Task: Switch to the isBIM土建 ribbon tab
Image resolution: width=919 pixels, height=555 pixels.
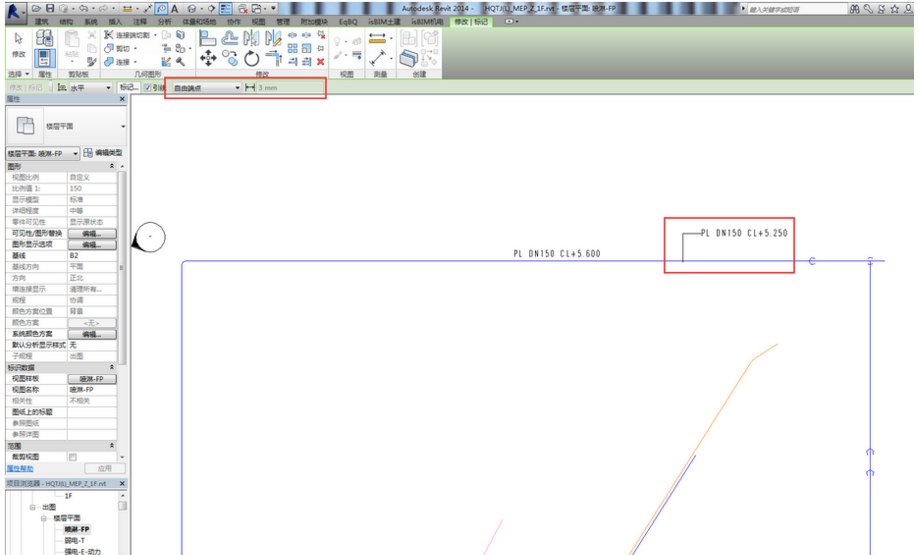Action: [385, 21]
